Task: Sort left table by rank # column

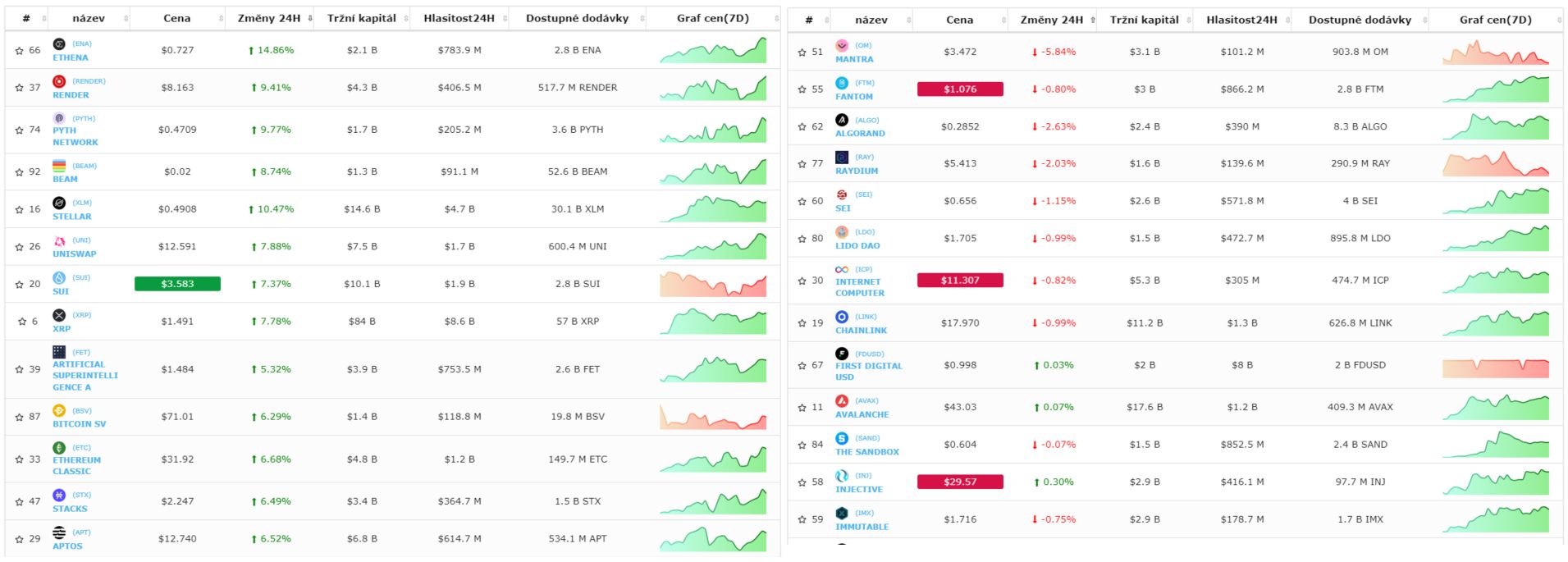Action: (x=26, y=18)
